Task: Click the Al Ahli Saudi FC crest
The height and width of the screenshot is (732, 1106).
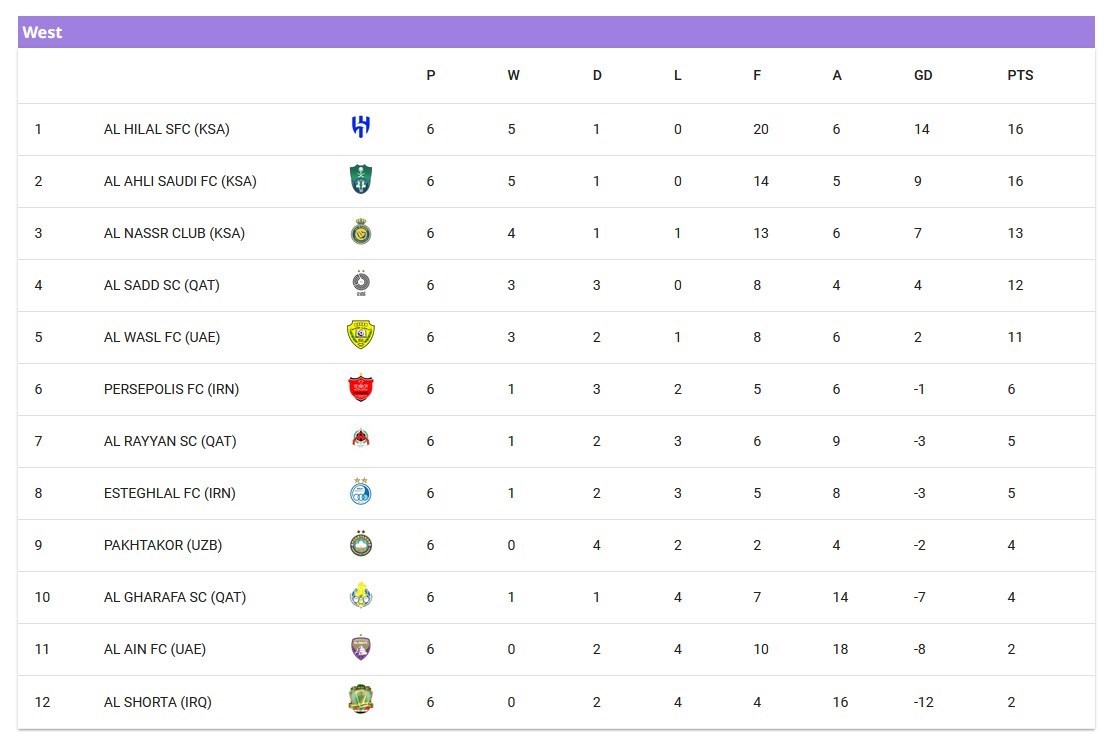Action: pyautogui.click(x=360, y=180)
